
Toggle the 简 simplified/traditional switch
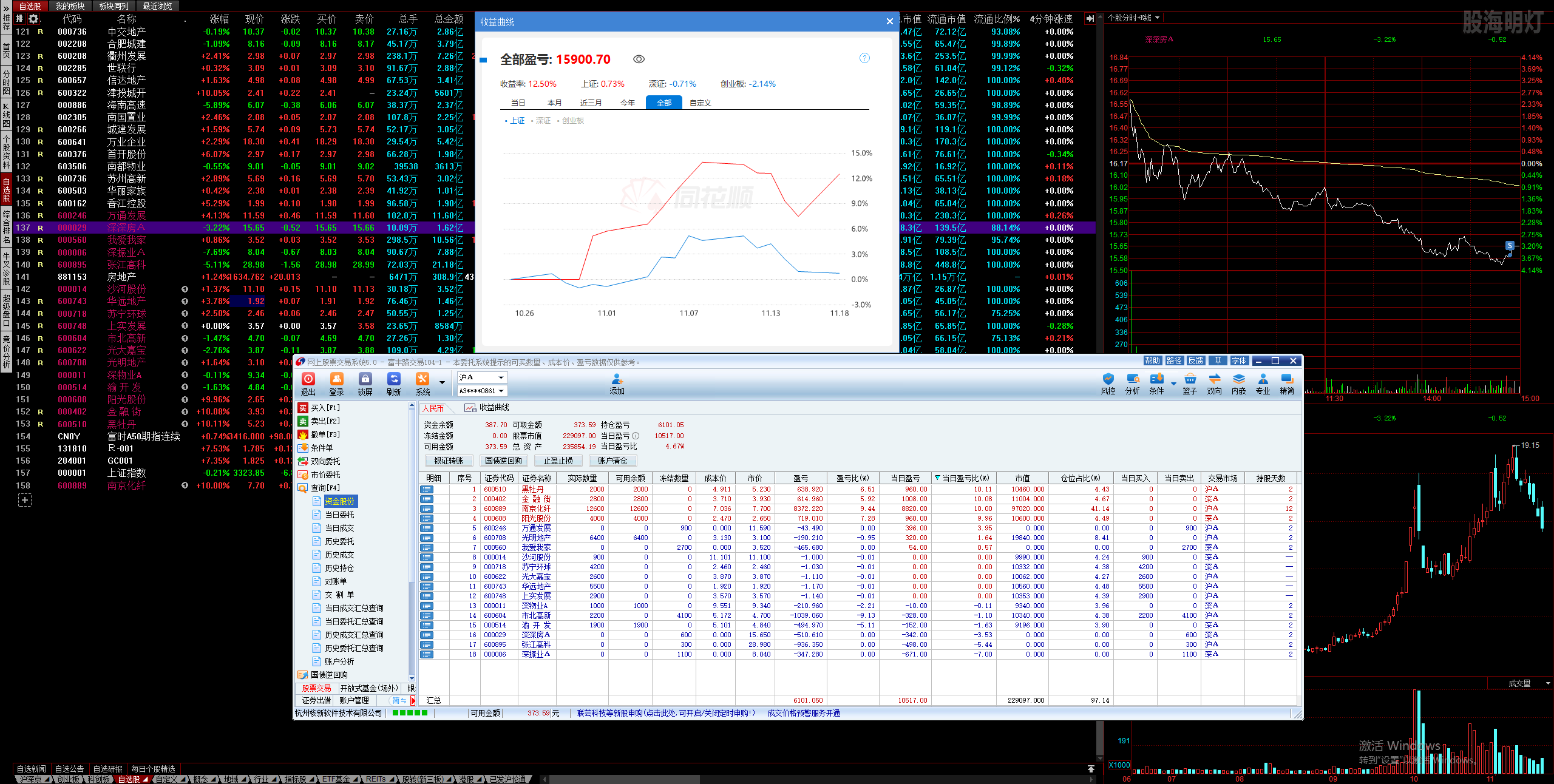[399, 700]
